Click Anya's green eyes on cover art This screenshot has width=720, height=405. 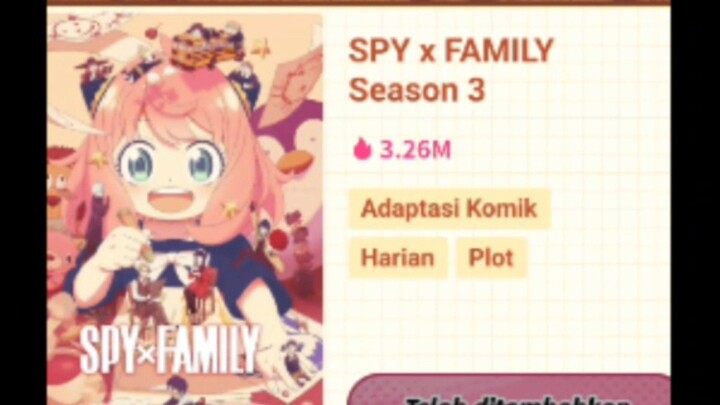pyautogui.click(x=170, y=163)
